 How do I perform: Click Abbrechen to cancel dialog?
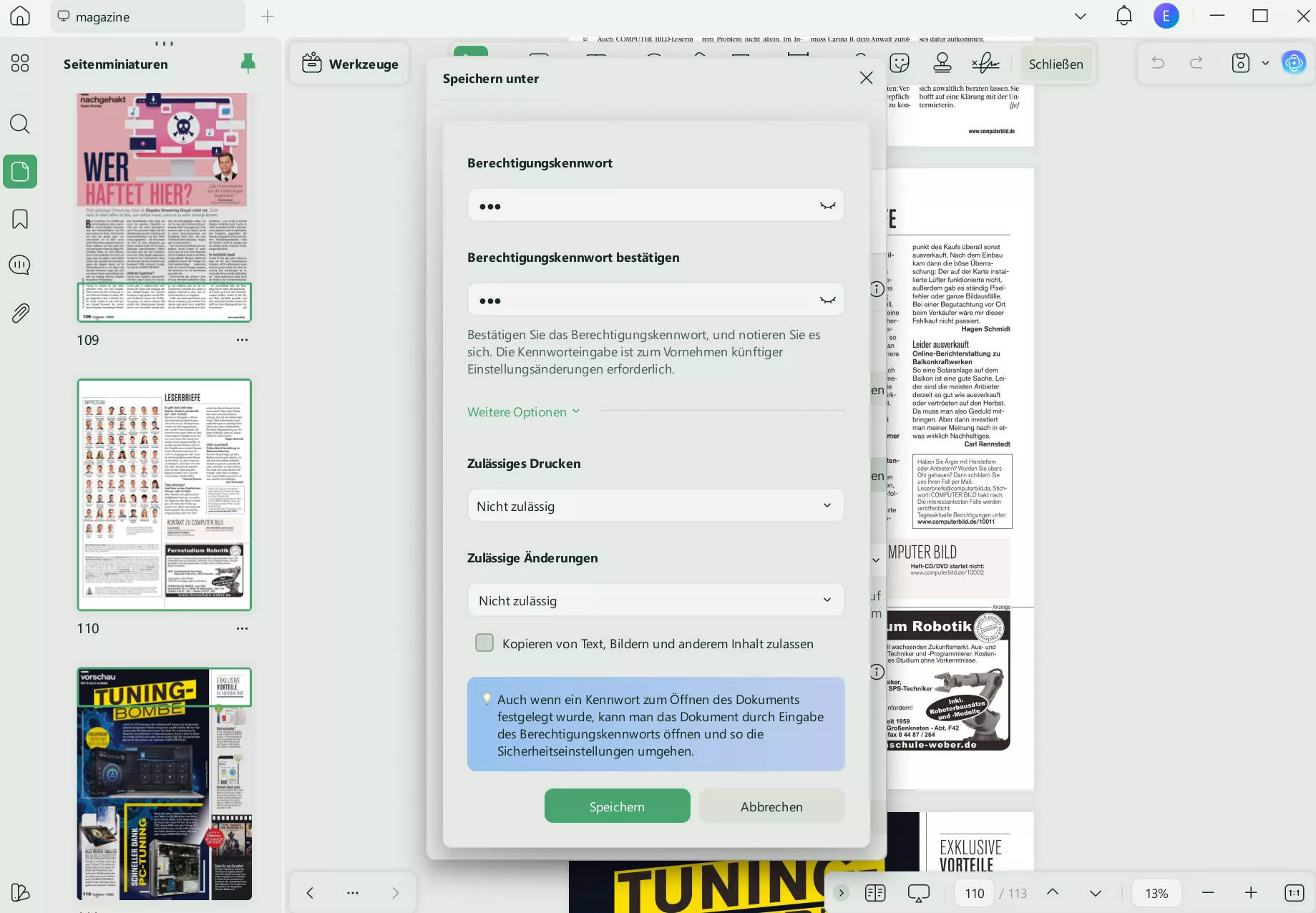tap(771, 806)
